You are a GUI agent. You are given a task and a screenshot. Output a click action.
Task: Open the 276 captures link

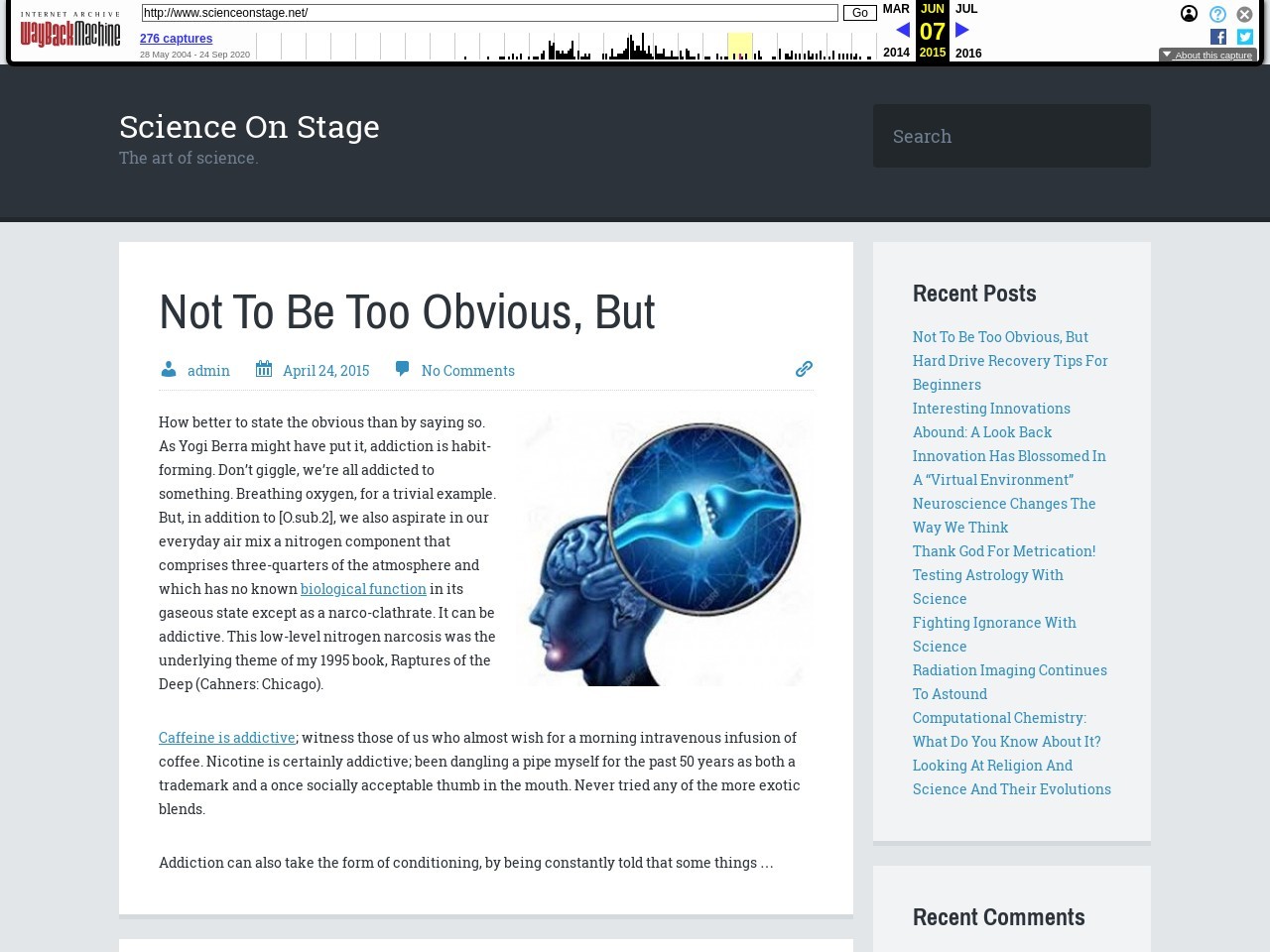pos(176,39)
